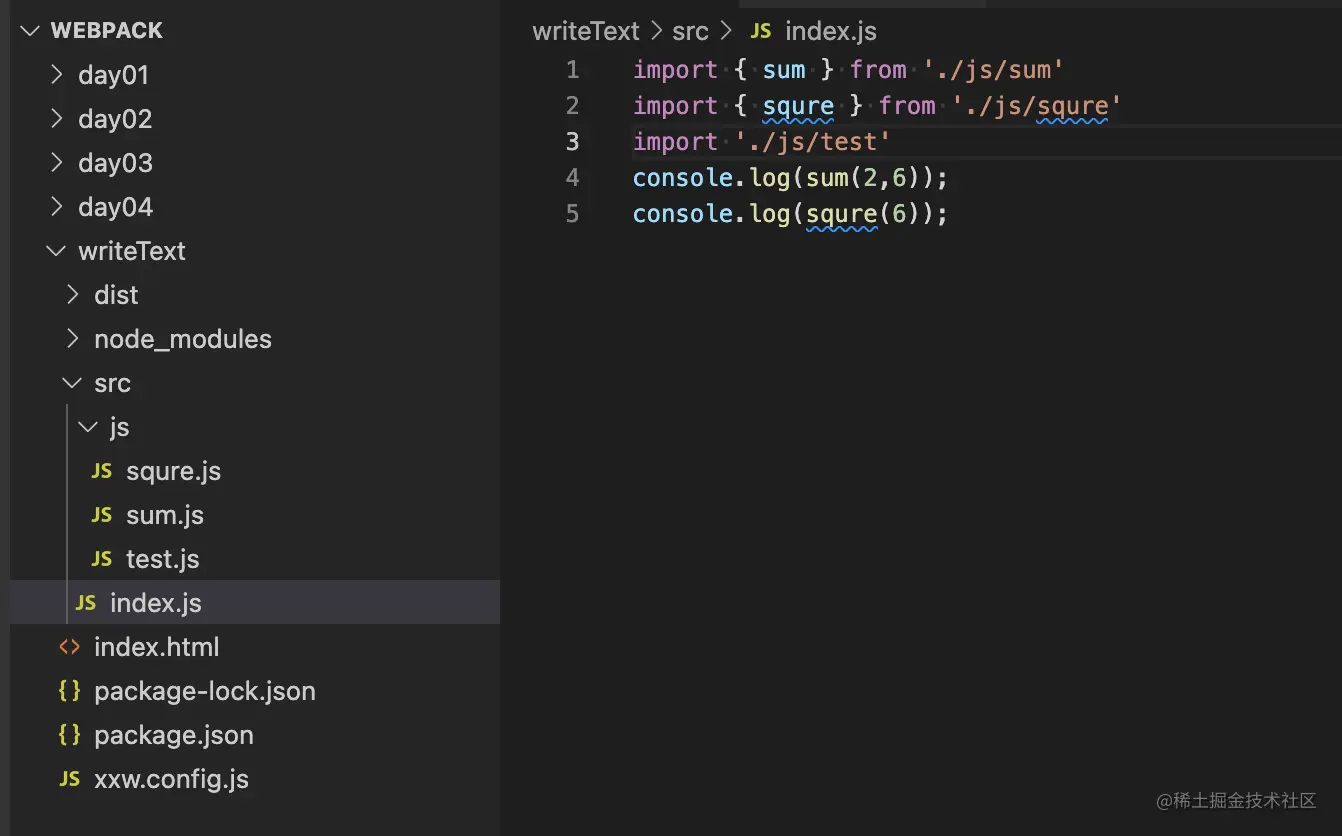This screenshot has height=836, width=1342.
Task: Click line number 3 in the gutter
Action: [x=572, y=141]
